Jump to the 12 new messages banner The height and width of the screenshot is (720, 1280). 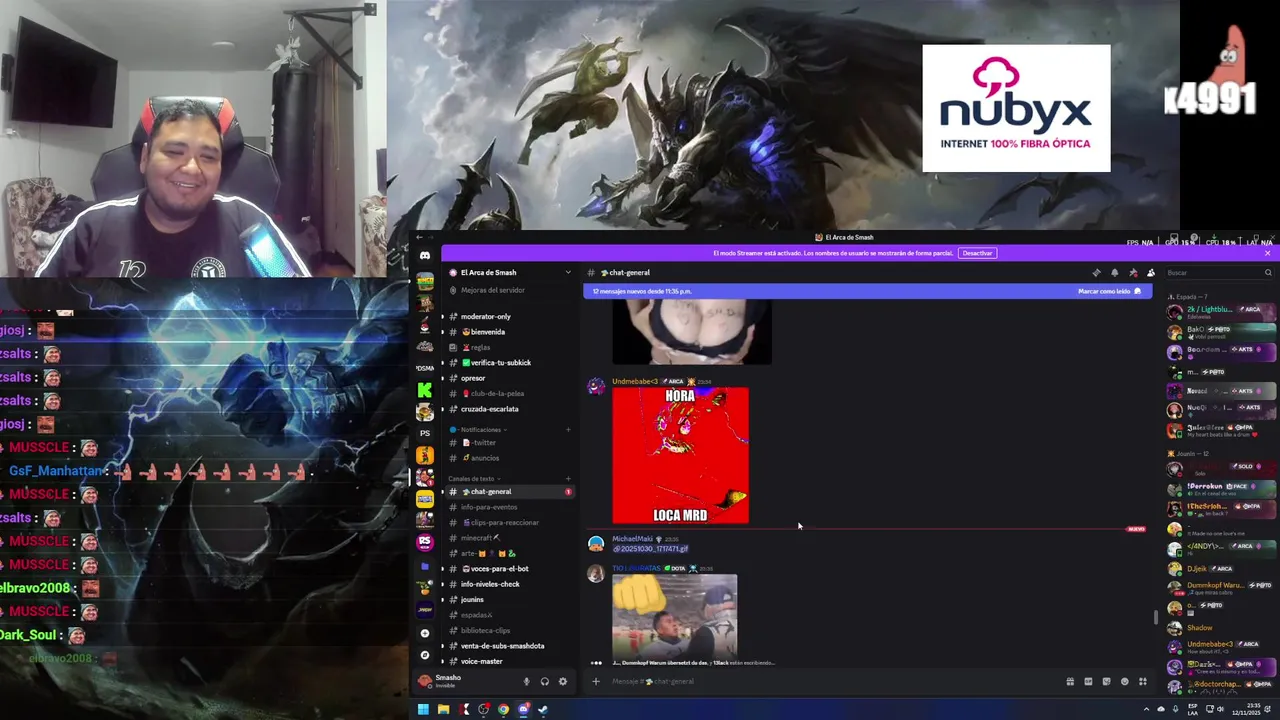point(867,291)
